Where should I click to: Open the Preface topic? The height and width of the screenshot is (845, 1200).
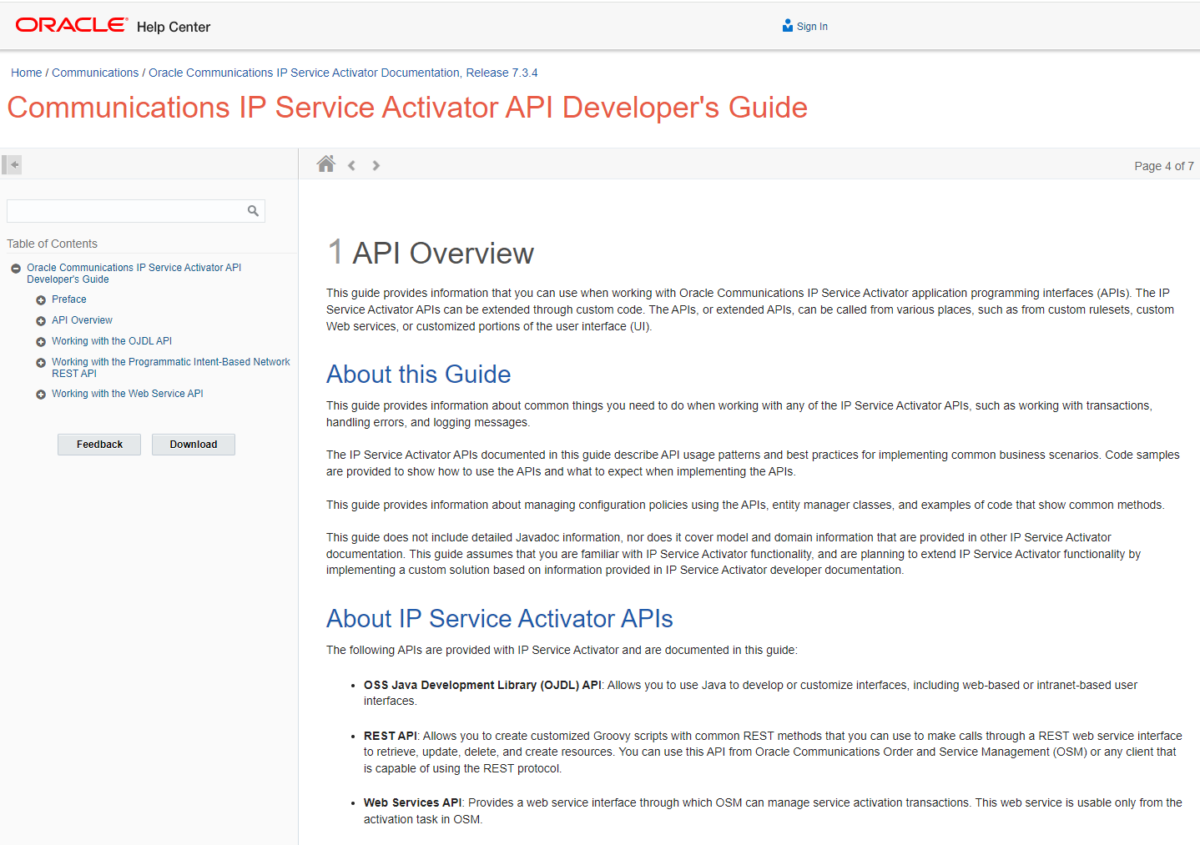(x=69, y=299)
